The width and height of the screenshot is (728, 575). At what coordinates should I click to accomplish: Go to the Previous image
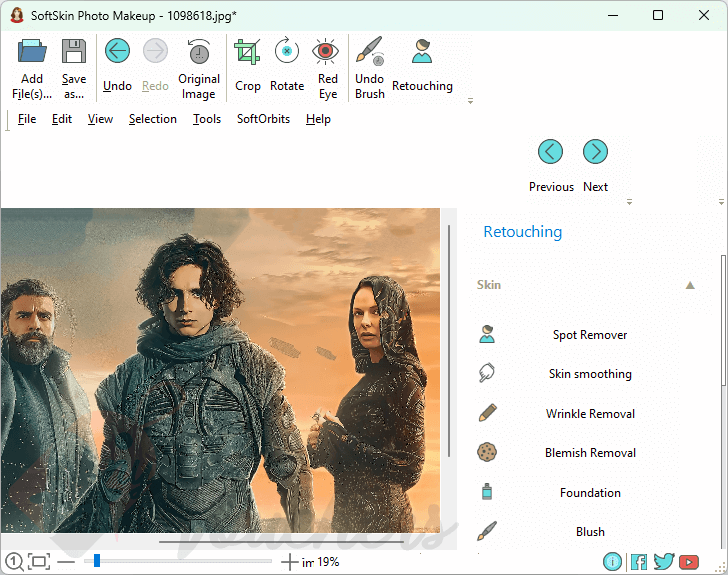(x=551, y=152)
